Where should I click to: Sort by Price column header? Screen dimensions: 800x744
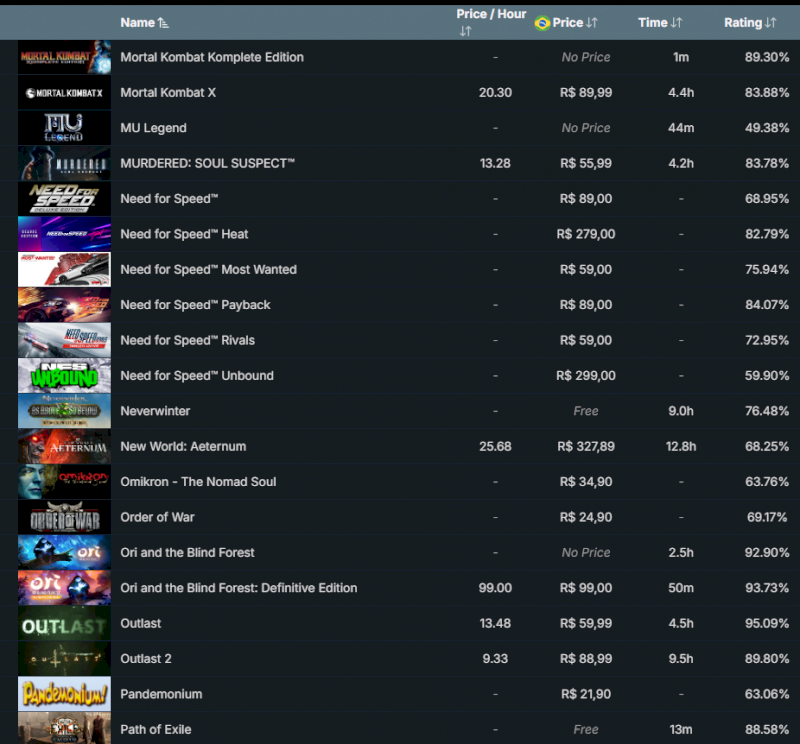[x=574, y=23]
